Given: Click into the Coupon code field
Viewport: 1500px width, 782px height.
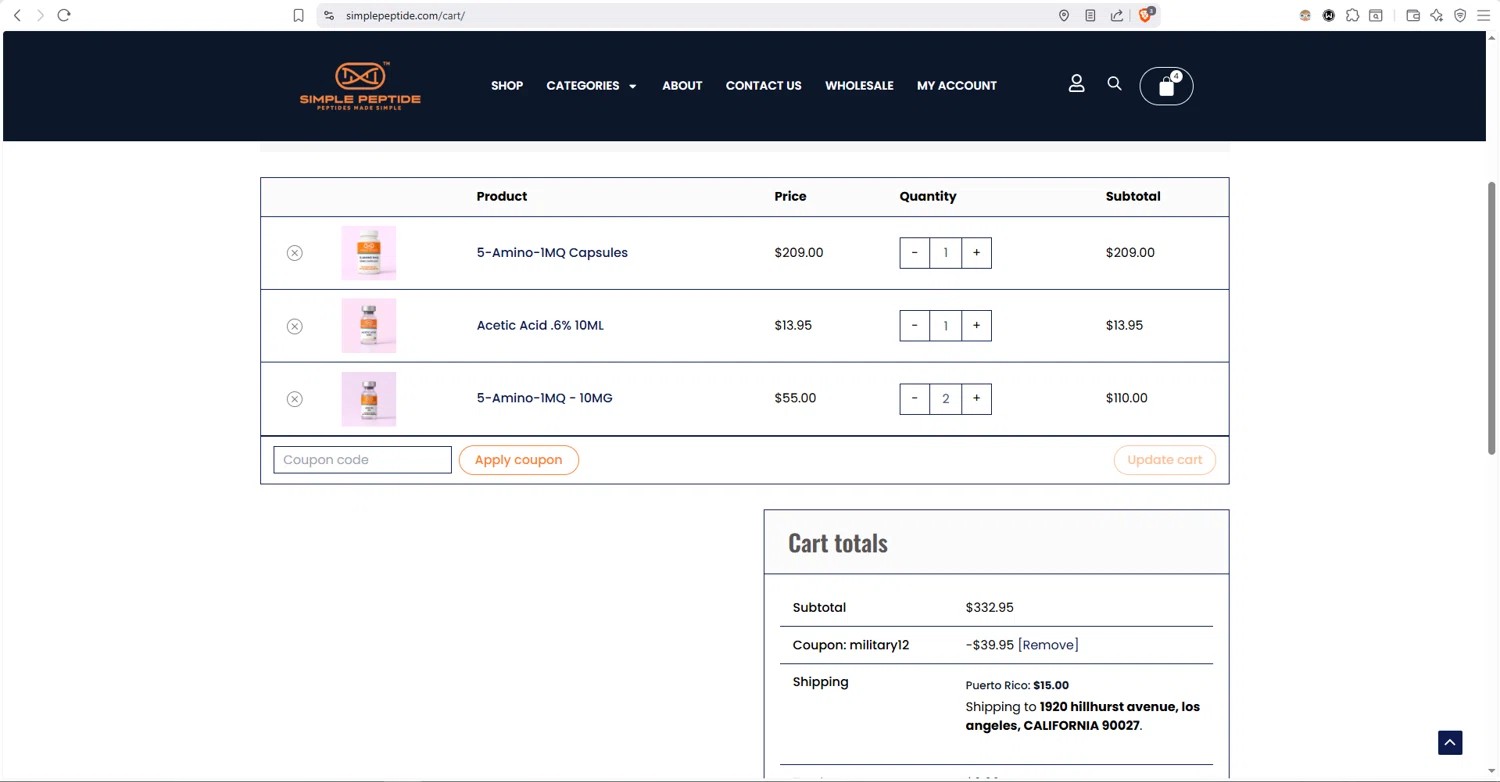Looking at the screenshot, I should pos(362,460).
